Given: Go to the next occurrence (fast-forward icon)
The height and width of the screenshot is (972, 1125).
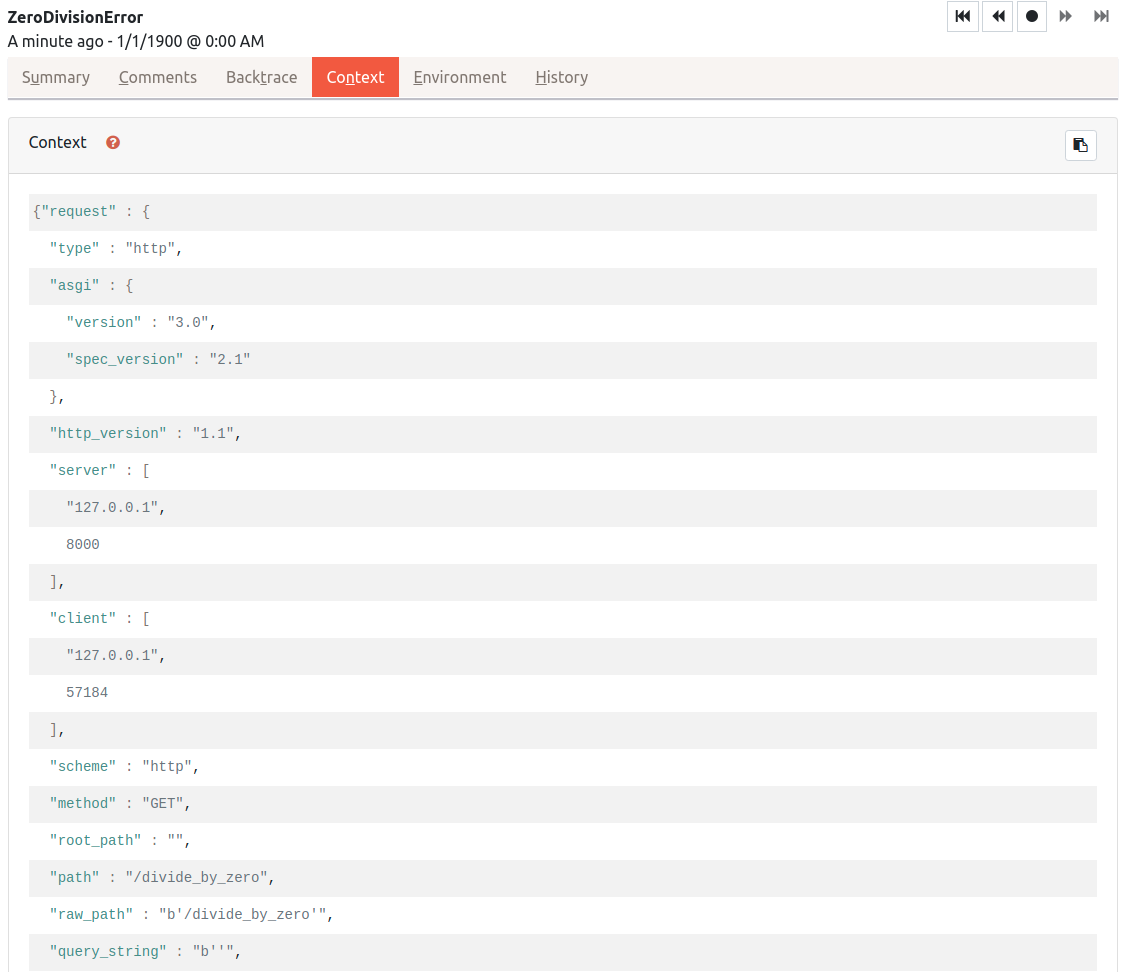Looking at the screenshot, I should point(1066,17).
